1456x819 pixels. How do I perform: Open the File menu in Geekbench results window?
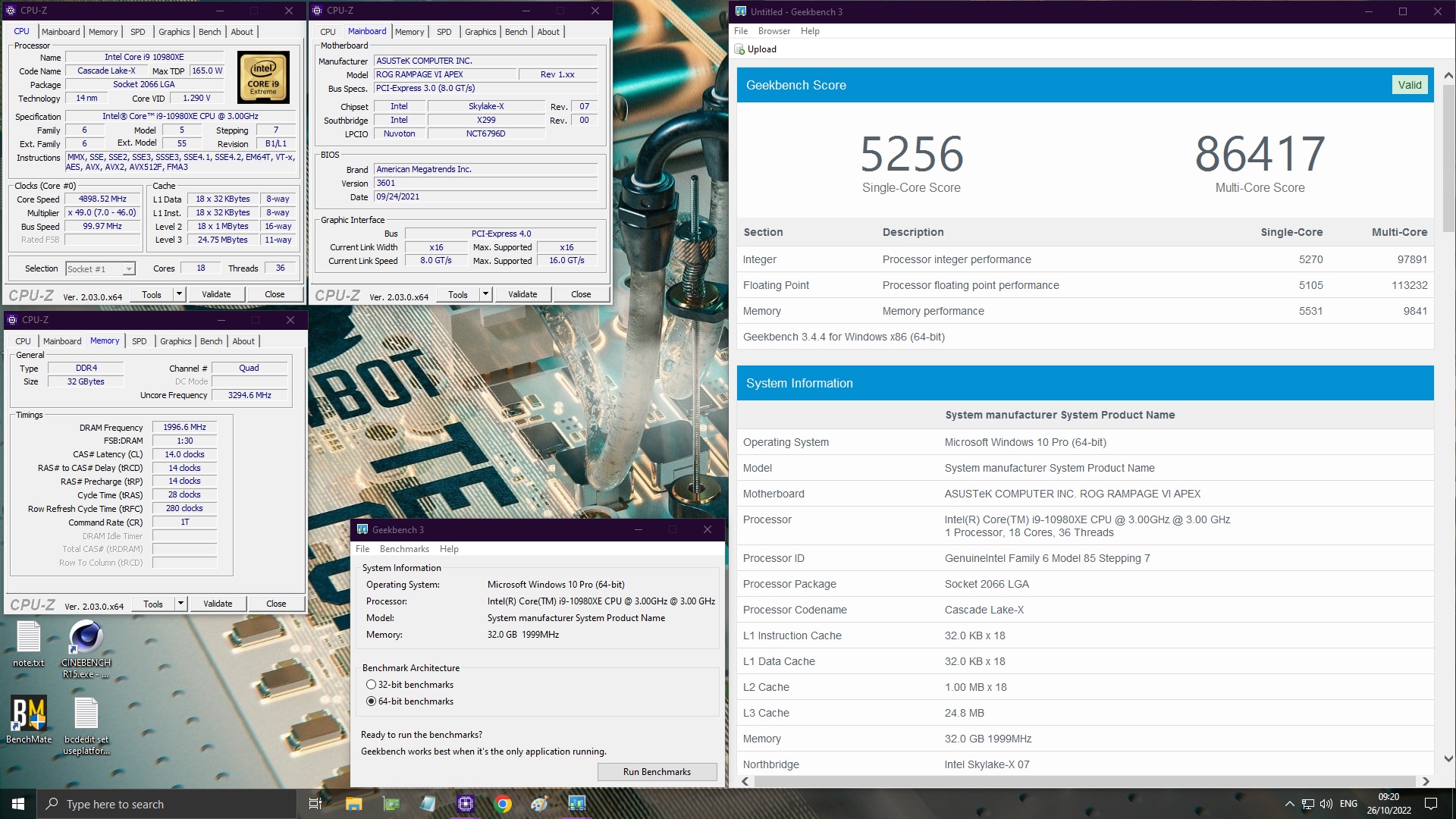point(741,31)
